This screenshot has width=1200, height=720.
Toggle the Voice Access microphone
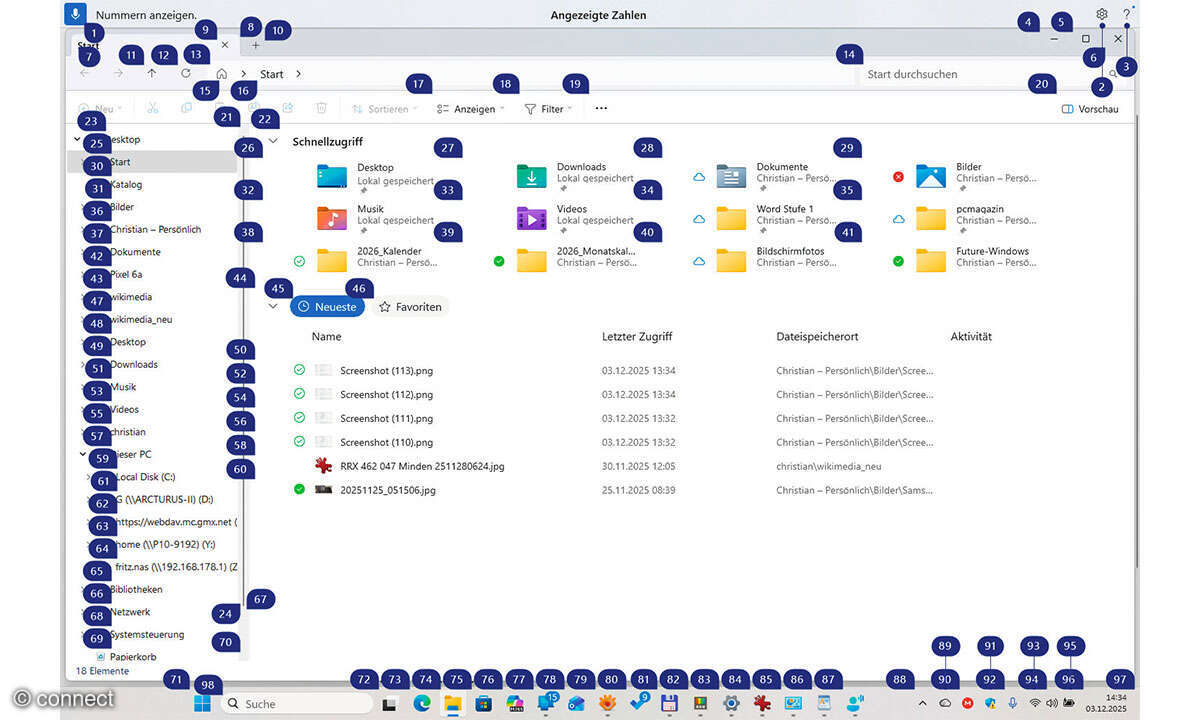[x=75, y=14]
